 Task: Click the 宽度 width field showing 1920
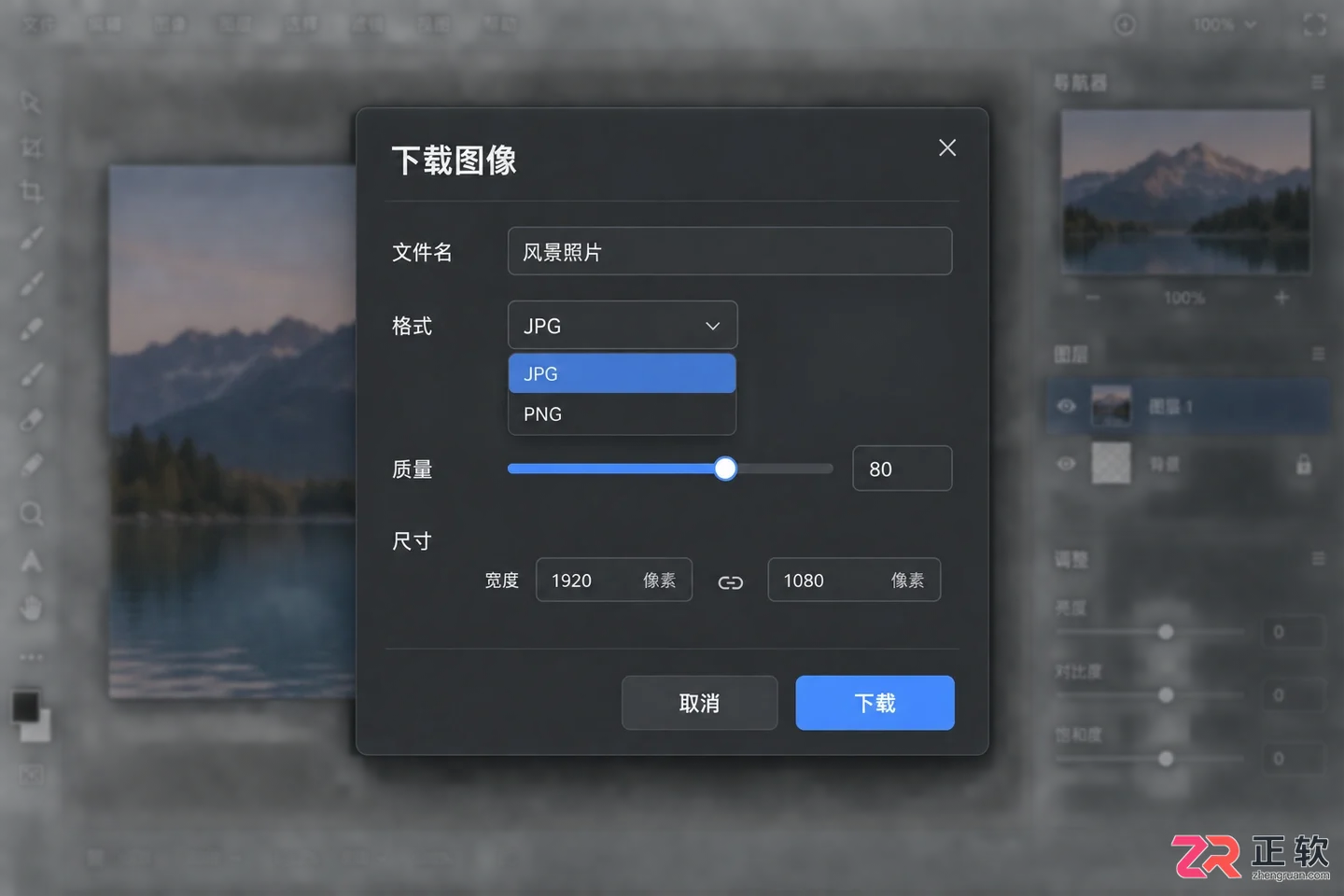click(614, 580)
